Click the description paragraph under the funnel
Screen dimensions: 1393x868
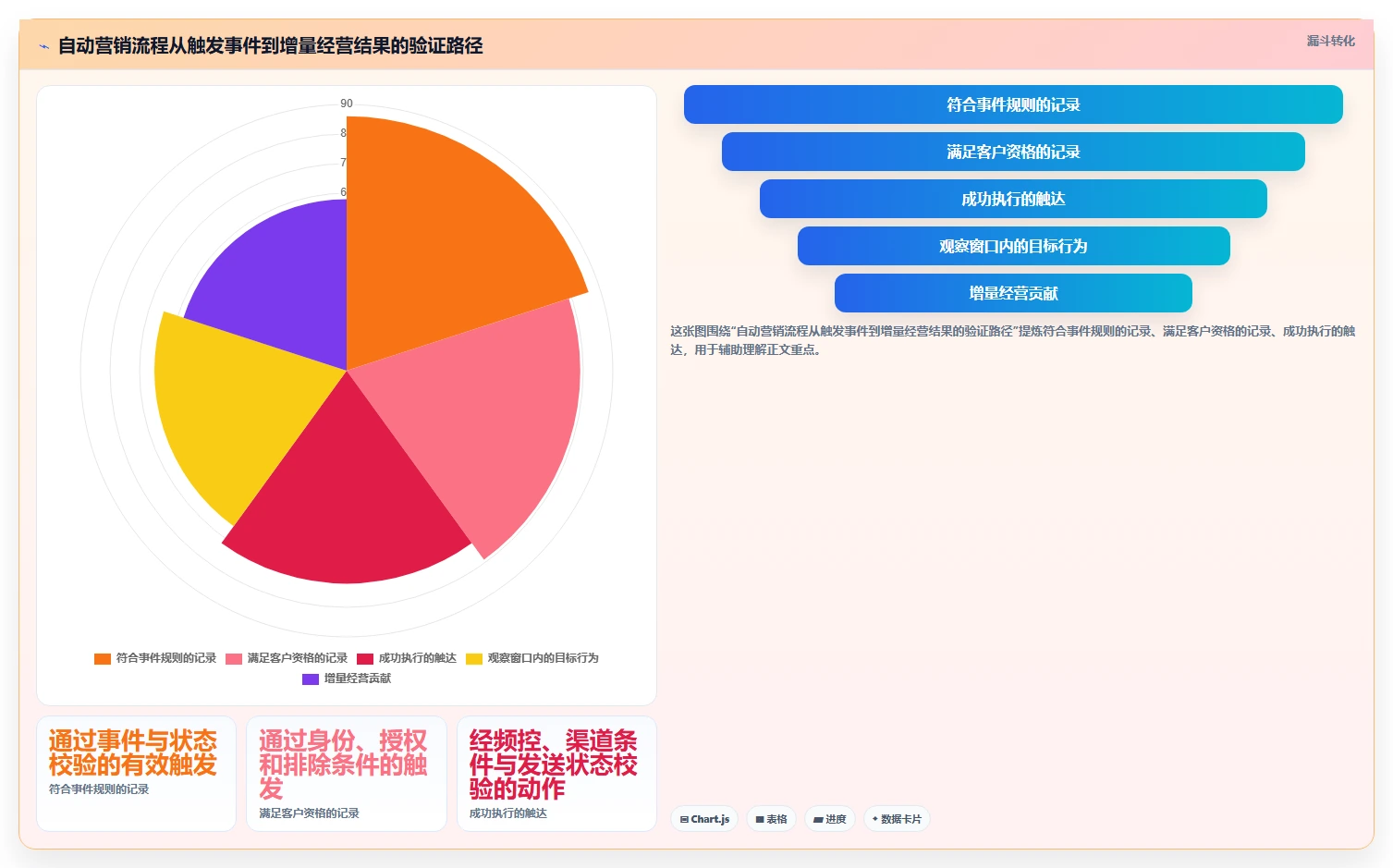coord(1013,340)
